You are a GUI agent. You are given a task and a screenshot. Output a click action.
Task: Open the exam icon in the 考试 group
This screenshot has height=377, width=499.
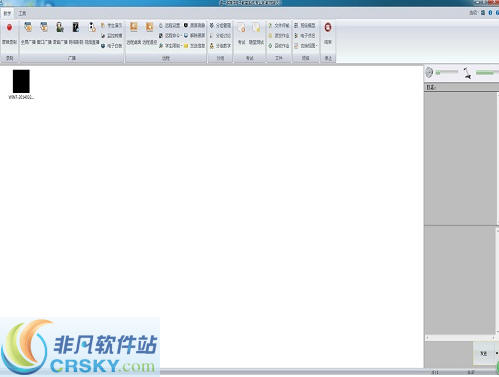click(x=242, y=28)
